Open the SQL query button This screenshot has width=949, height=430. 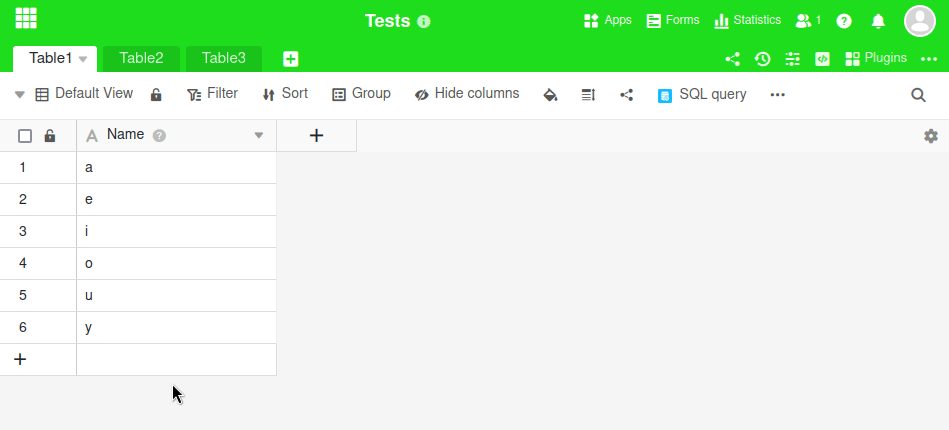(x=702, y=94)
